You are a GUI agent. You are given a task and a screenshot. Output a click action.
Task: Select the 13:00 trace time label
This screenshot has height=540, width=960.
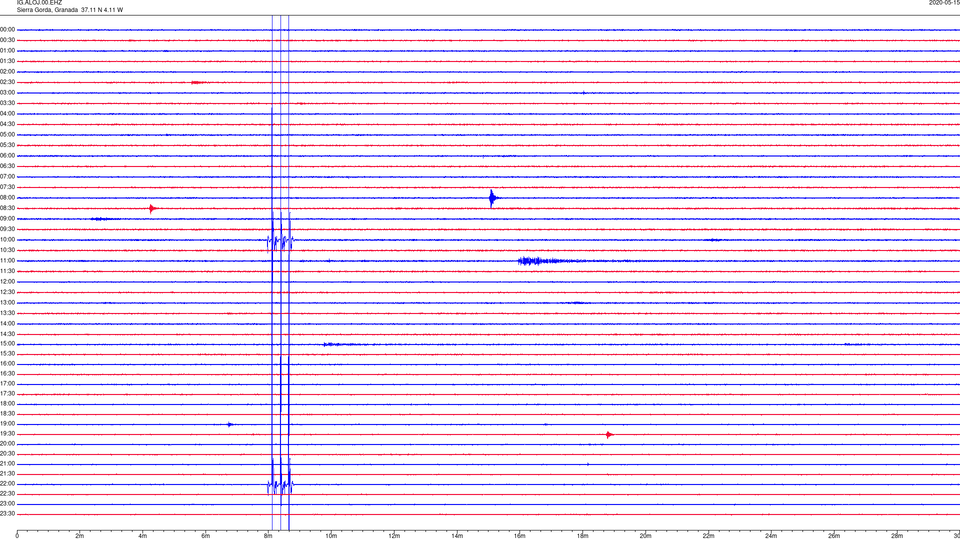pyautogui.click(x=7, y=302)
